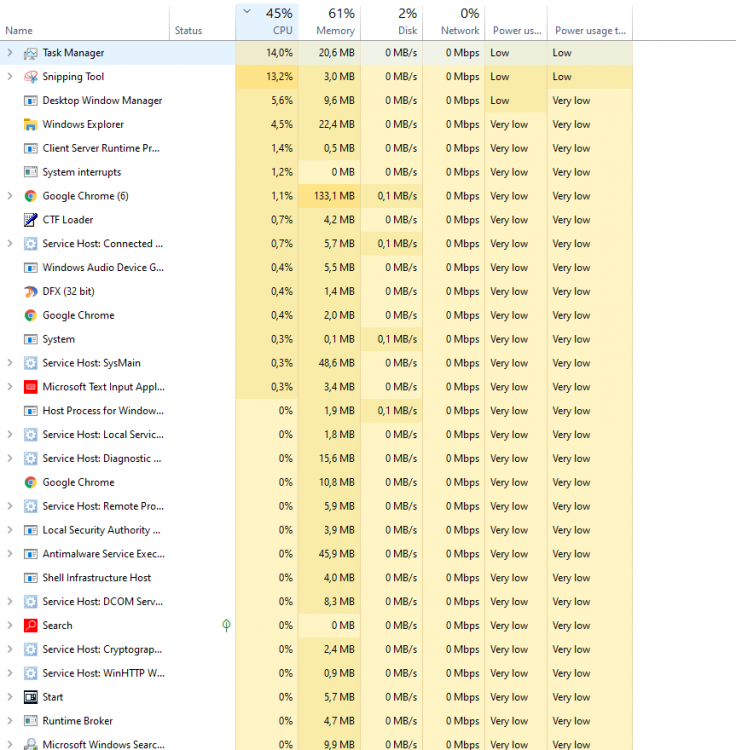The height and width of the screenshot is (750, 736).
Task: Expand Service Host: Local Service row
Action: [10, 434]
